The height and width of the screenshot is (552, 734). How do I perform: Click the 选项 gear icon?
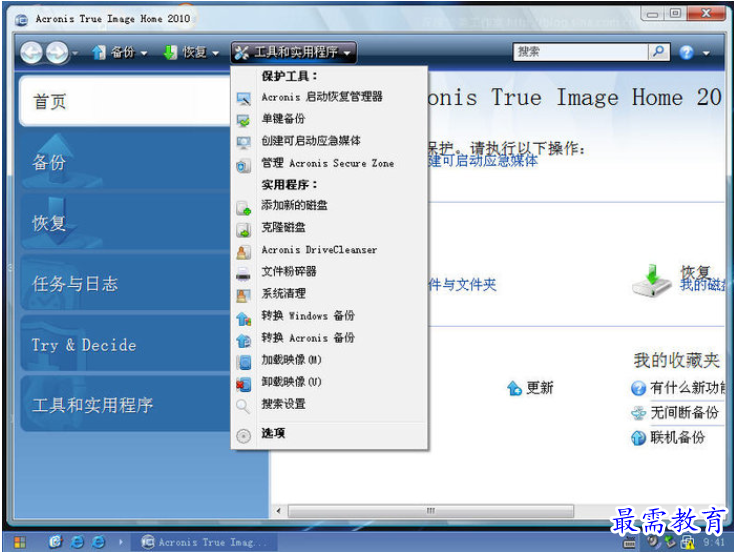point(243,436)
